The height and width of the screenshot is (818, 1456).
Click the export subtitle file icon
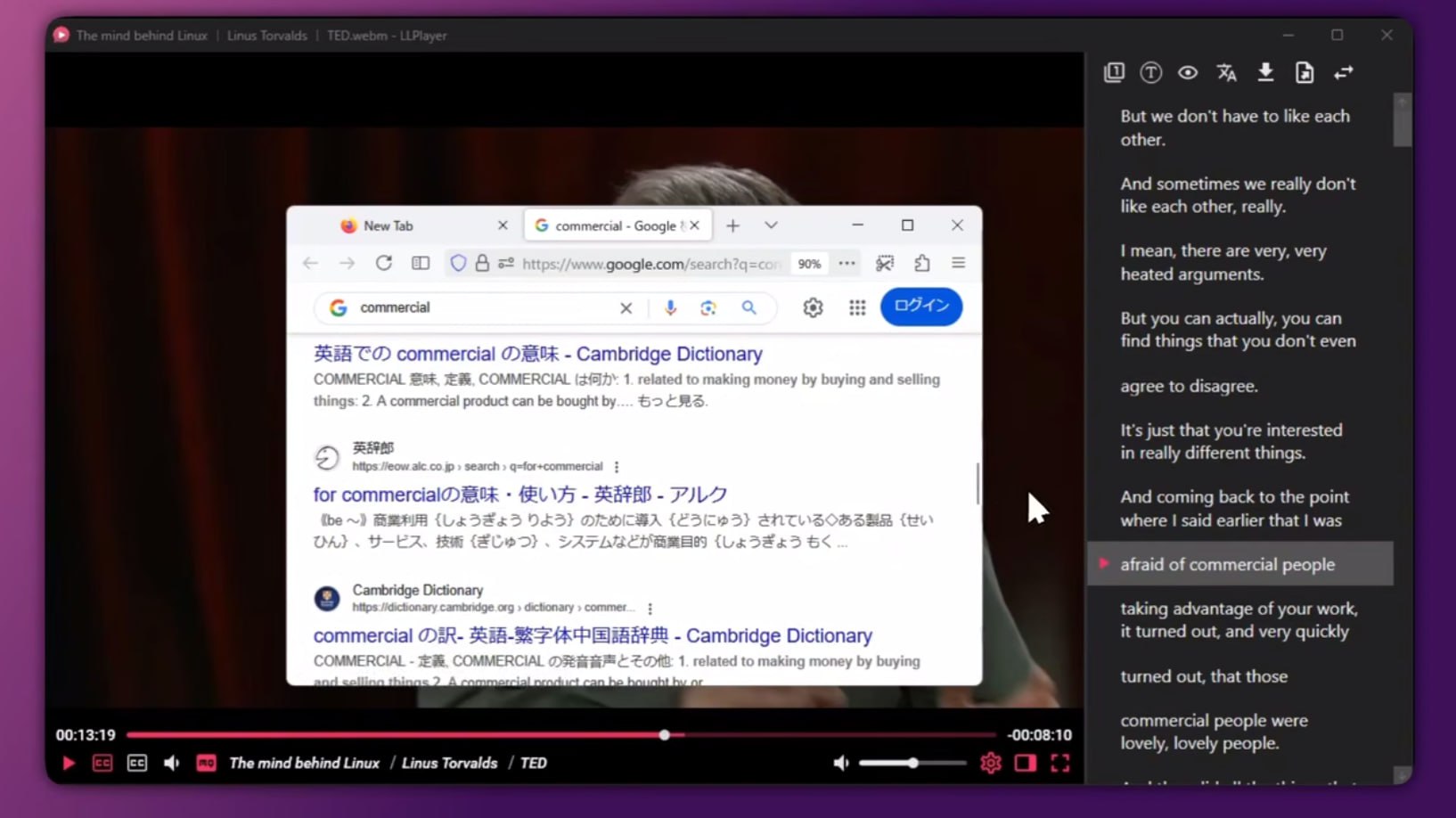[1304, 73]
